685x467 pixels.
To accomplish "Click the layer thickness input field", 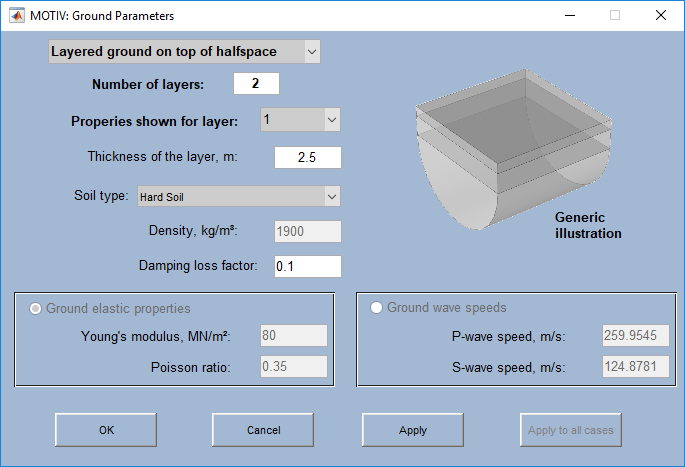I will coord(307,157).
